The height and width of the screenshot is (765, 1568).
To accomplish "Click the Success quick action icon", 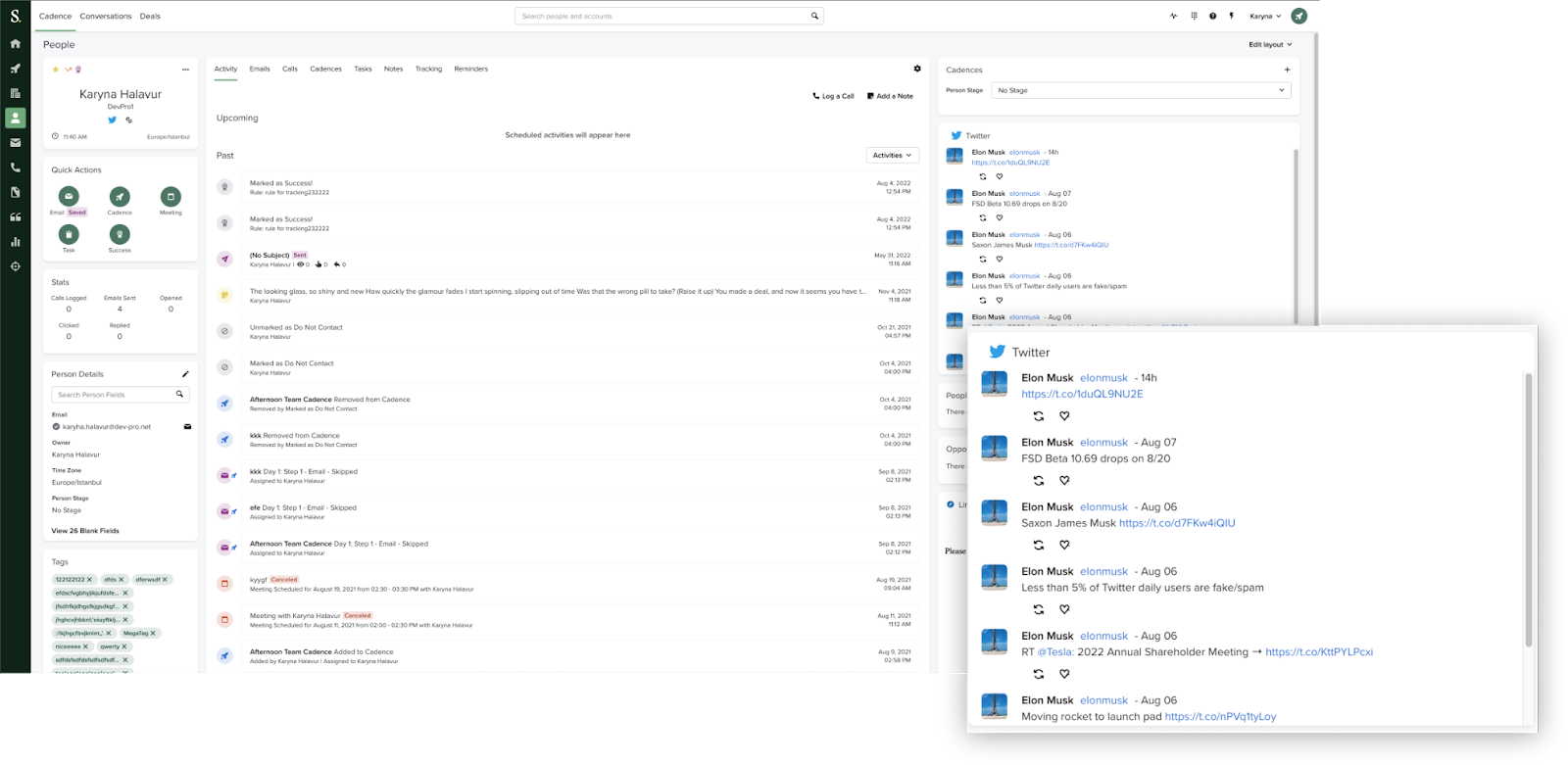I will pyautogui.click(x=120, y=235).
